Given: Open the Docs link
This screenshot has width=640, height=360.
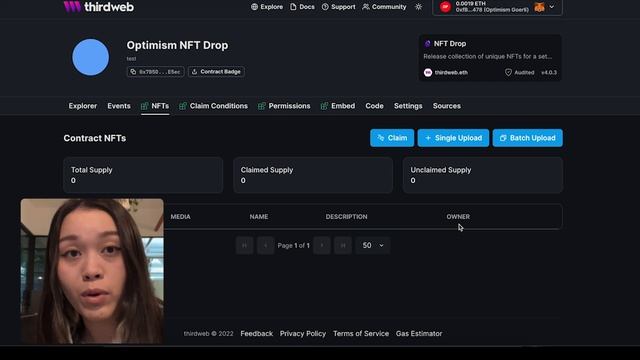Looking at the screenshot, I should tap(302, 7).
